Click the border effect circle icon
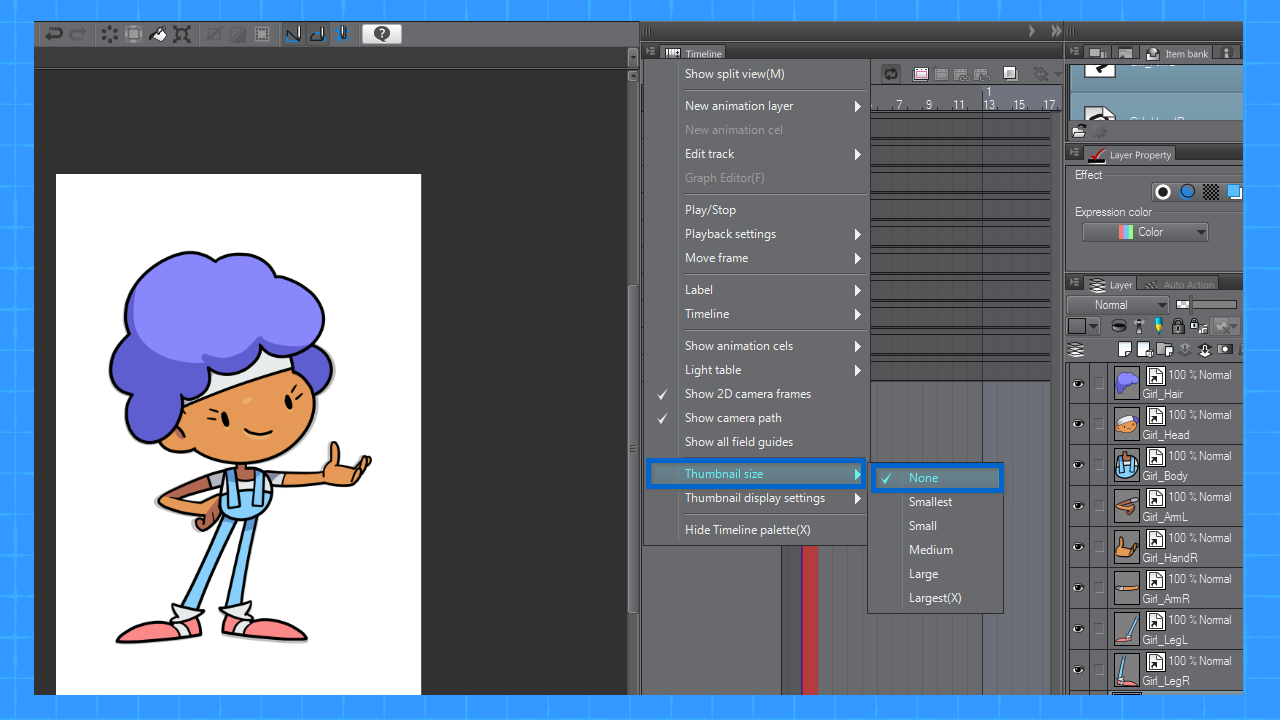Viewport: 1280px width, 720px height. (1163, 192)
